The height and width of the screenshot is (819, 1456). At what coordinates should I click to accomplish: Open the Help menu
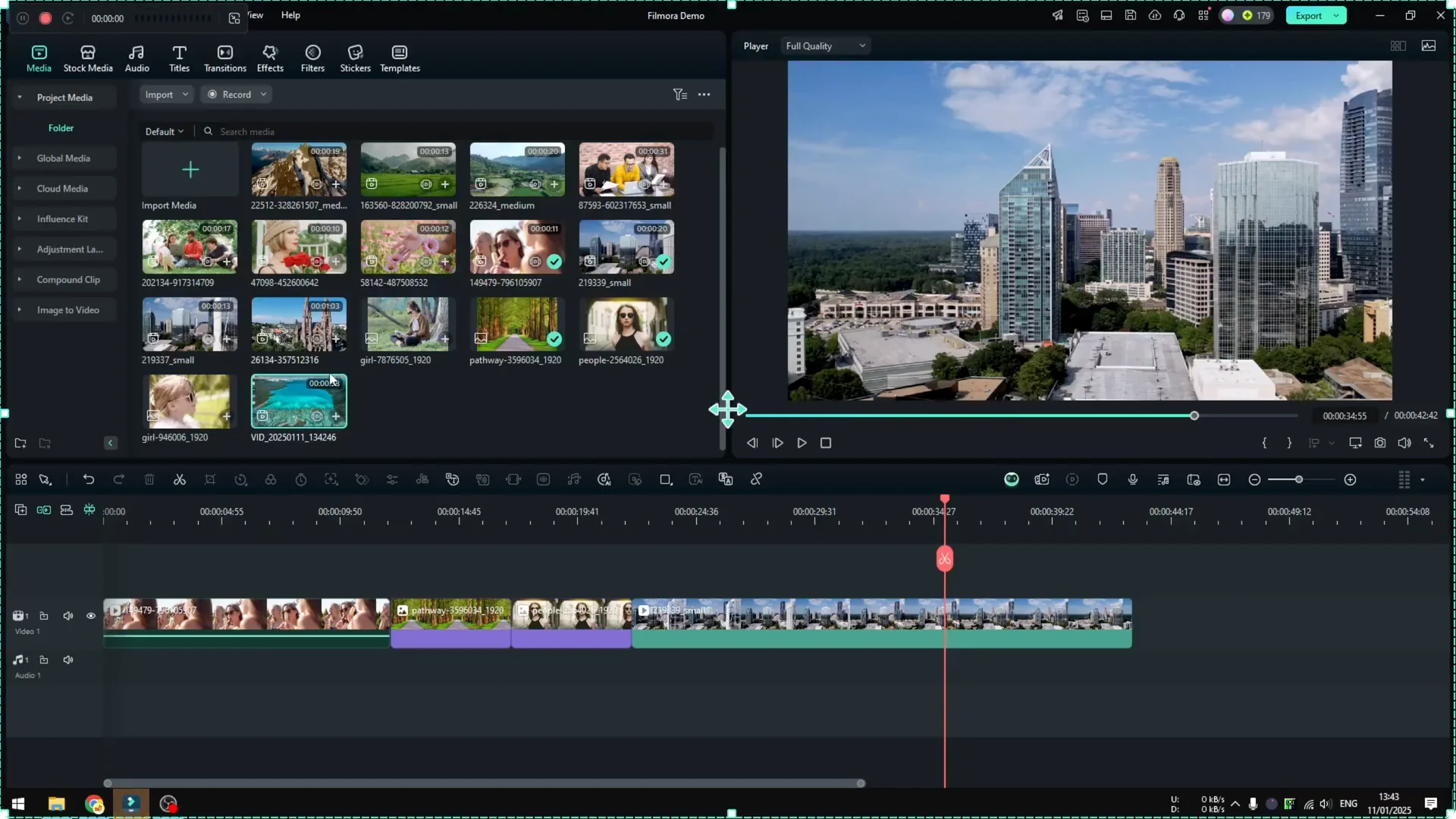click(x=290, y=15)
